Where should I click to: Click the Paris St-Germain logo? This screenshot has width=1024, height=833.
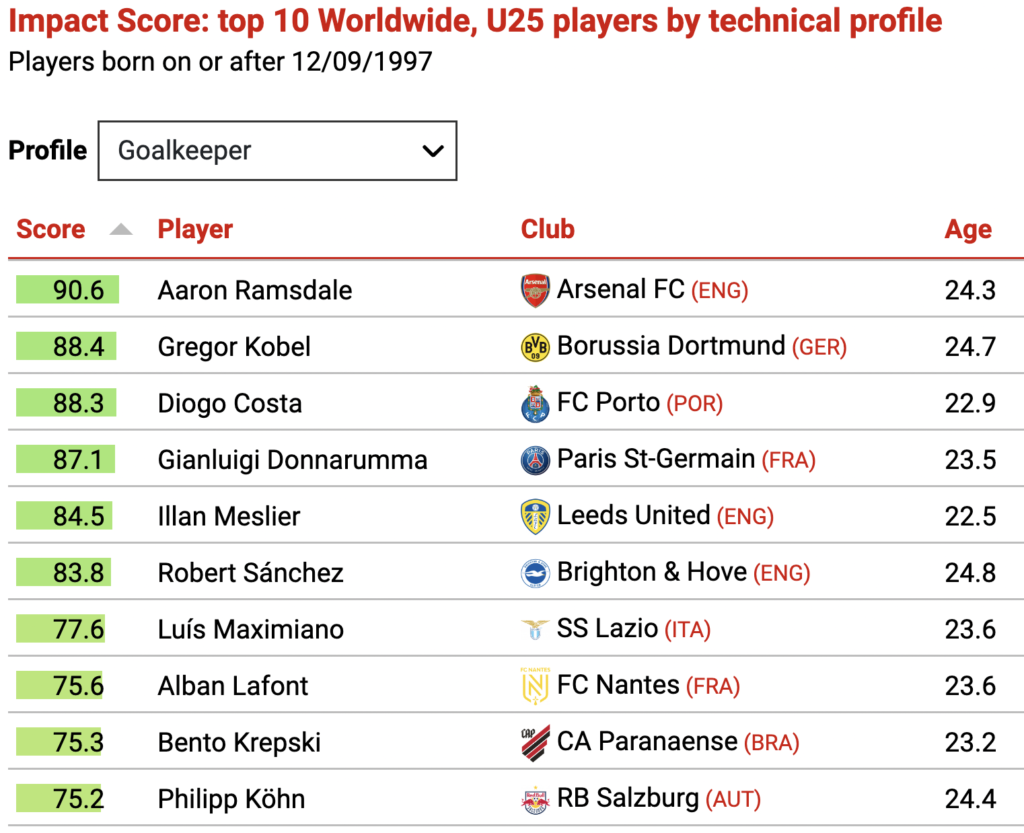pos(535,460)
